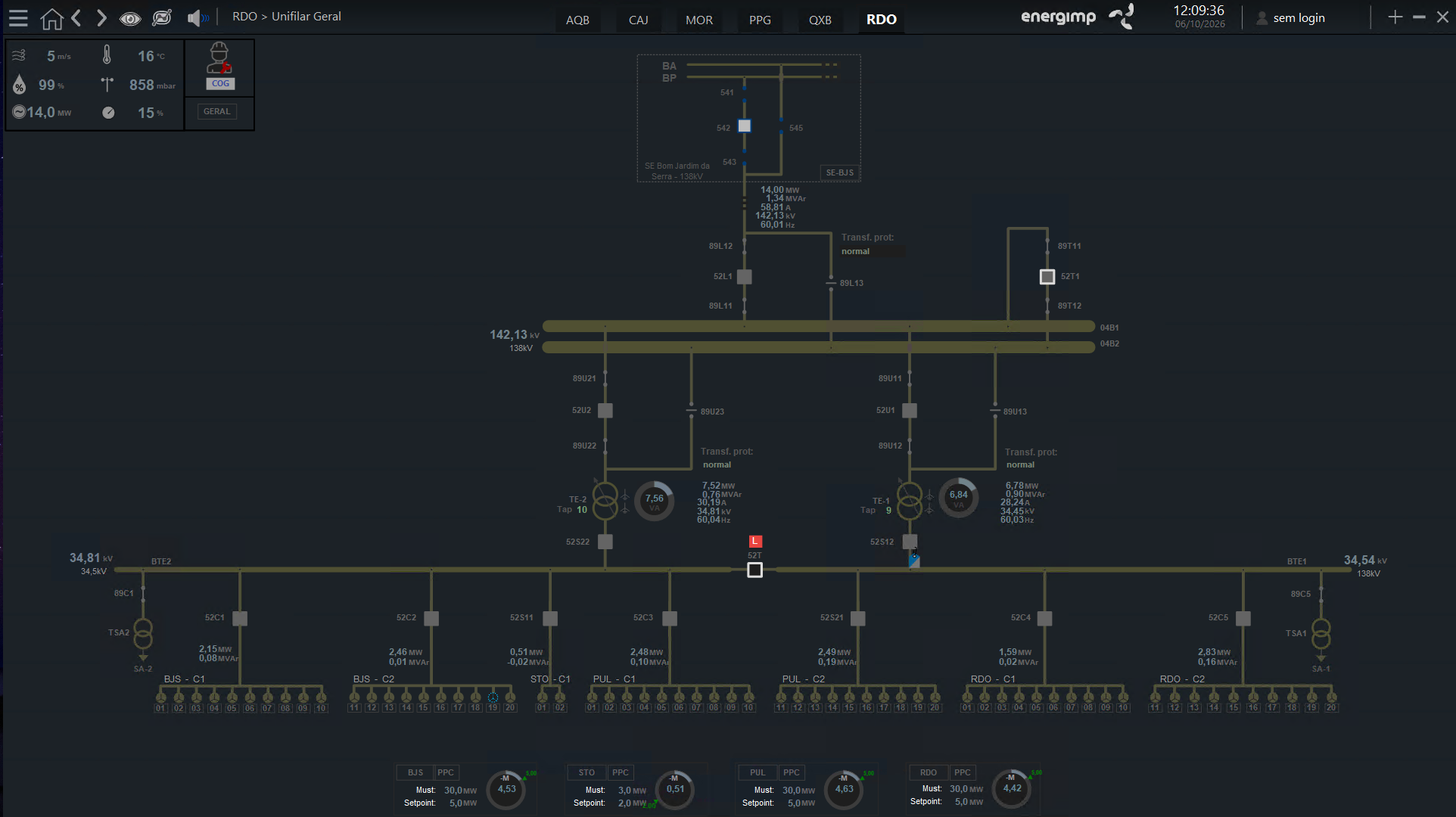The image size is (1456, 817).
Task: Toggle the 52T bus-tie breaker
Action: pos(754,570)
